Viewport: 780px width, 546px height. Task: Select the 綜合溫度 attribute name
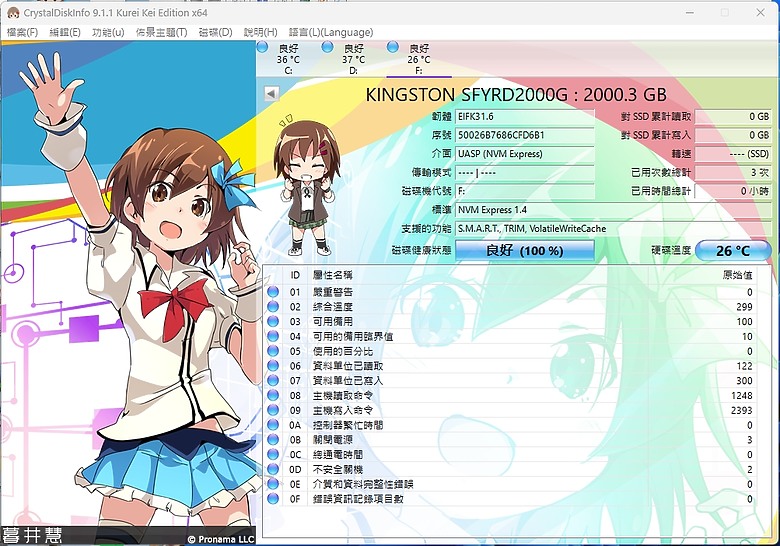332,307
